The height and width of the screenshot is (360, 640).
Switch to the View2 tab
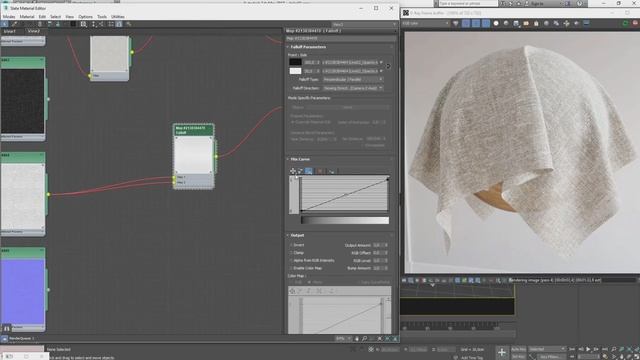coord(33,31)
